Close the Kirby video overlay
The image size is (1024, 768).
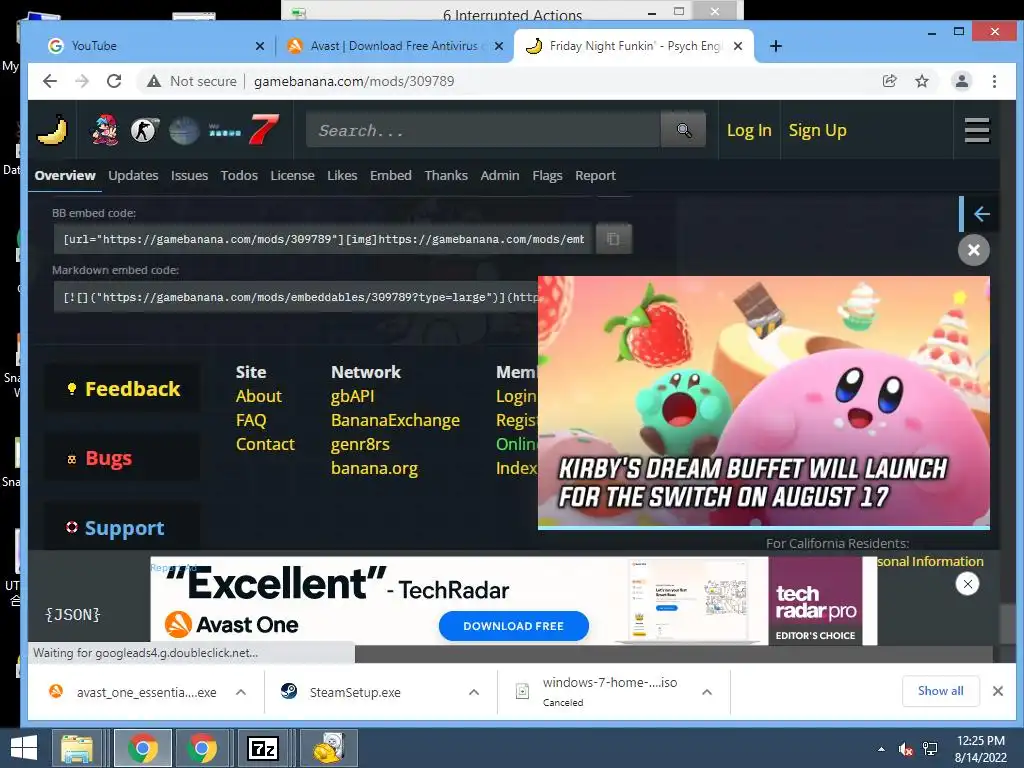[973, 249]
